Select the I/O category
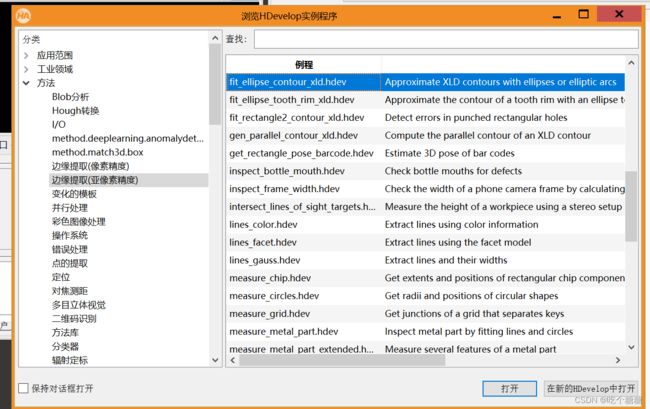 (58, 124)
